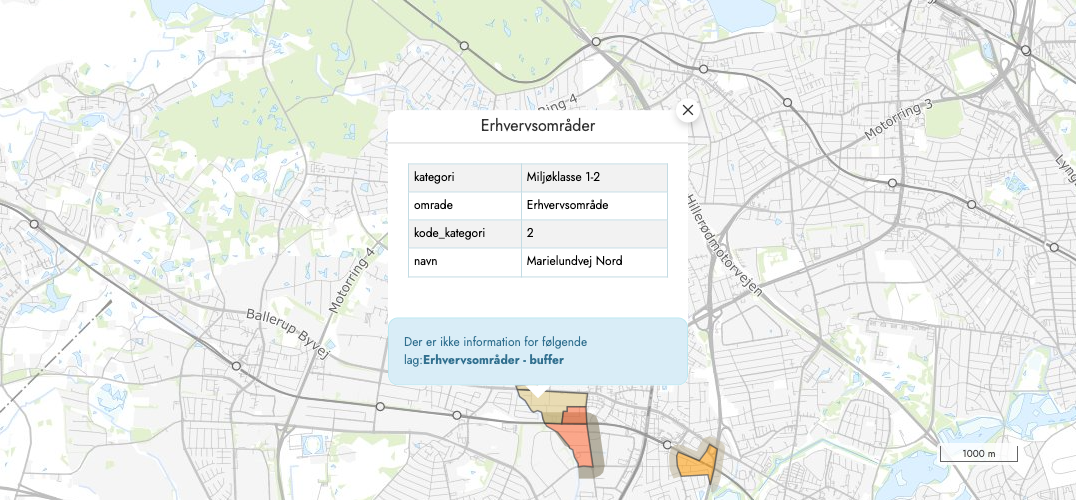Click the 'Motorring 3' road label

(898, 119)
